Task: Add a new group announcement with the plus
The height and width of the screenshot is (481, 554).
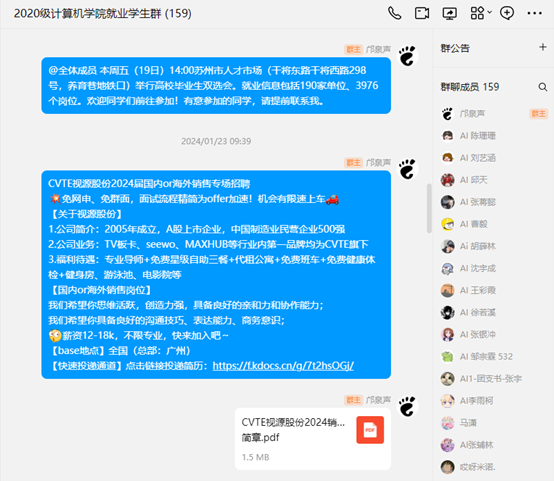Action: [x=543, y=47]
